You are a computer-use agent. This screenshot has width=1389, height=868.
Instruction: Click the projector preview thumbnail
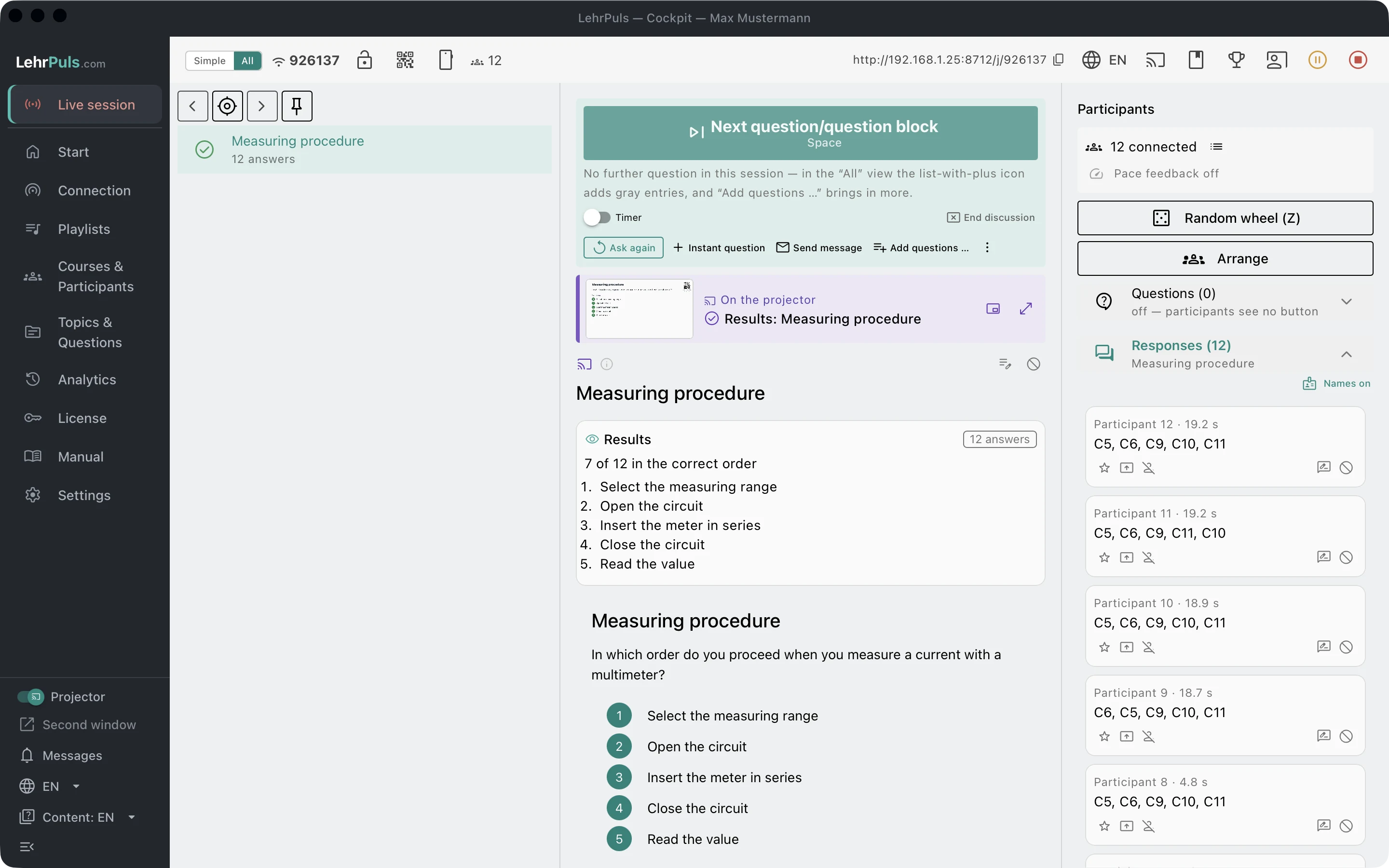pyautogui.click(x=639, y=309)
